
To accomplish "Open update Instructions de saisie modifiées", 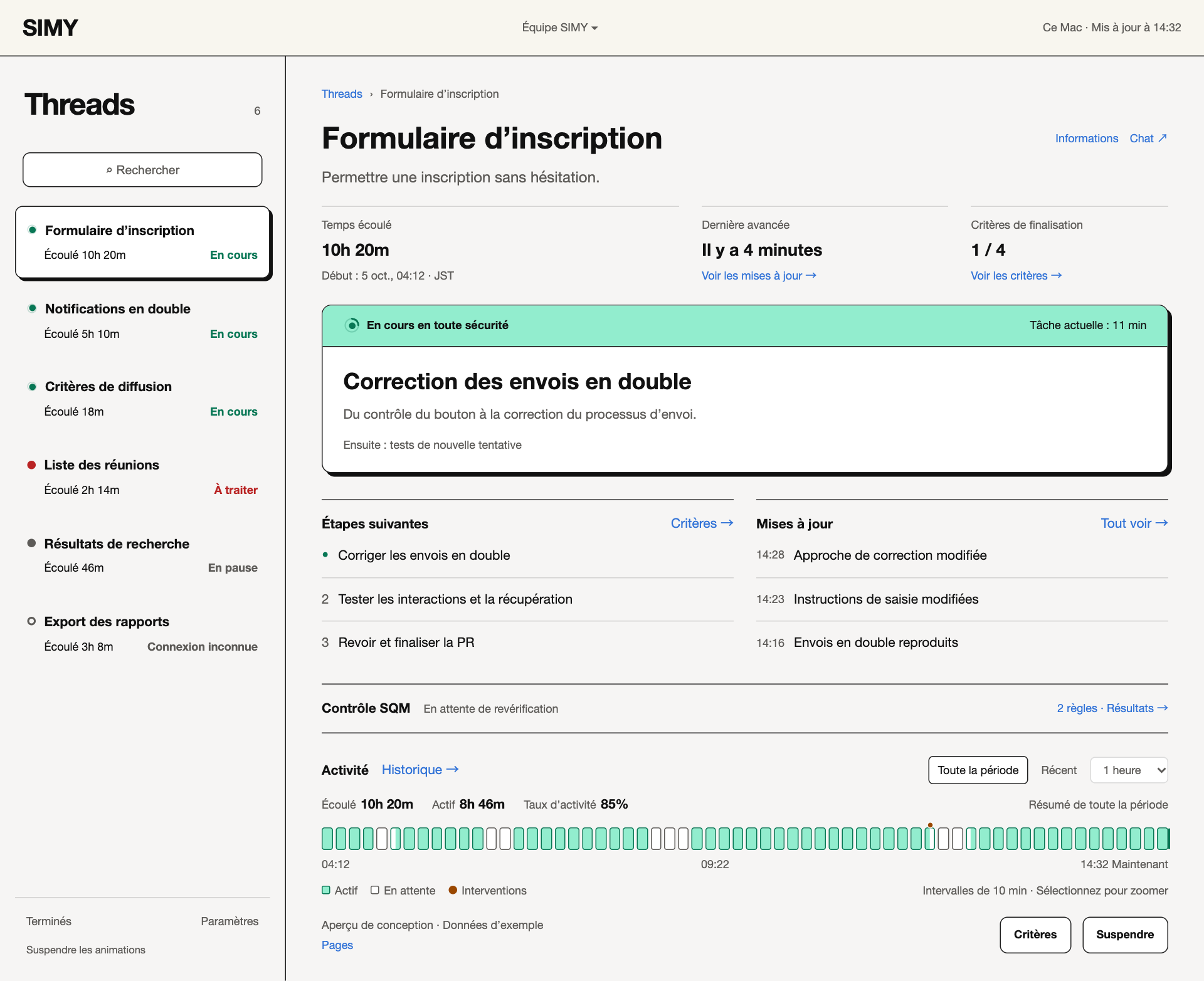I will (962, 599).
